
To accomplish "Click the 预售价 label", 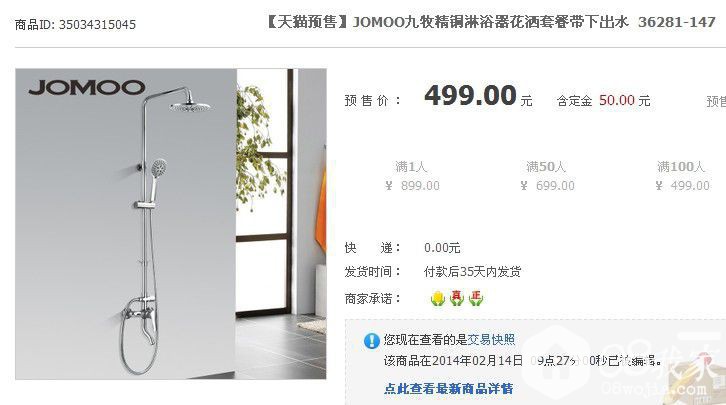I will 372,100.
